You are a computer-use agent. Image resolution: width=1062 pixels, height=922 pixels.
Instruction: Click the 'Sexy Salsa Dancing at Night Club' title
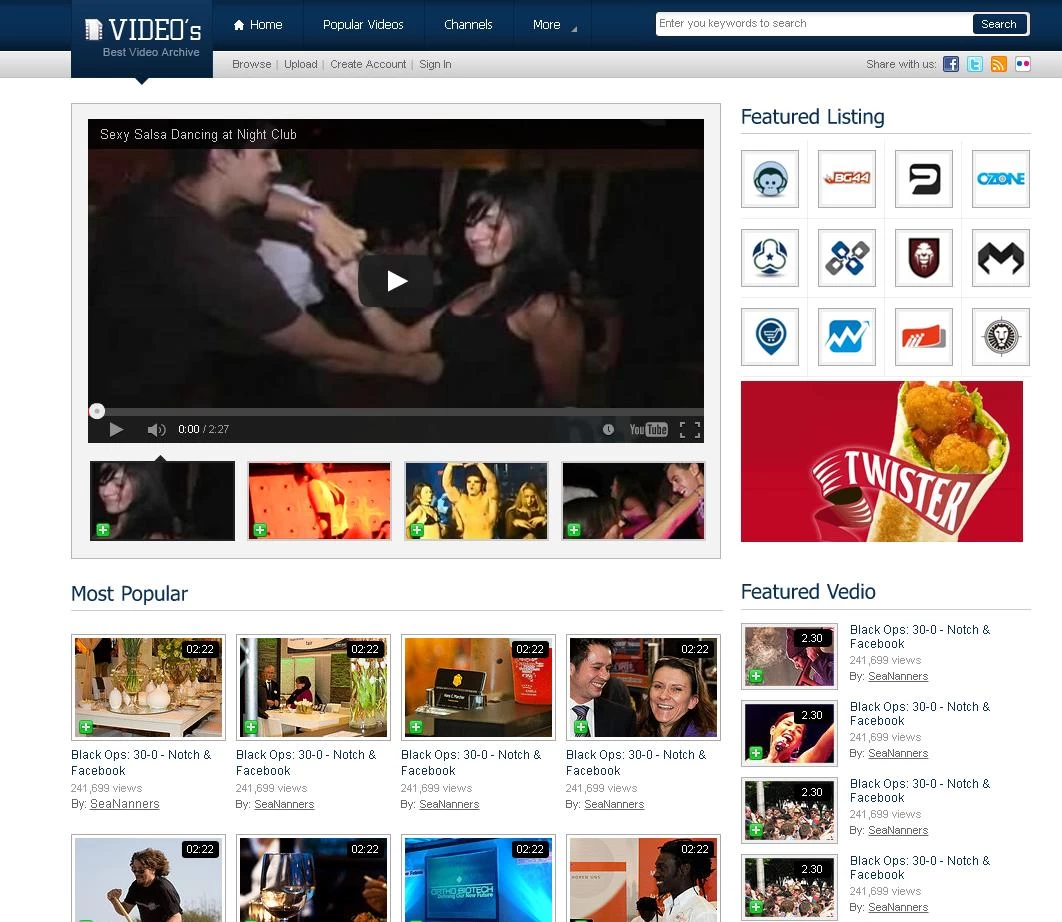click(198, 134)
